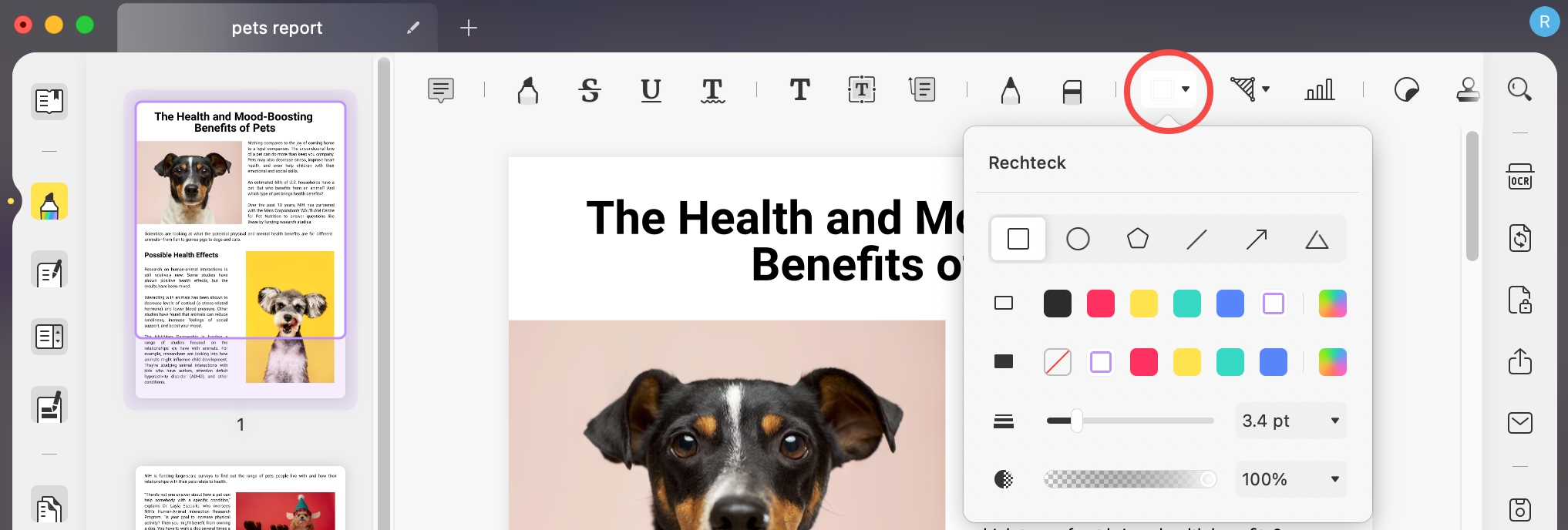Set fill color to white

(x=1101, y=362)
